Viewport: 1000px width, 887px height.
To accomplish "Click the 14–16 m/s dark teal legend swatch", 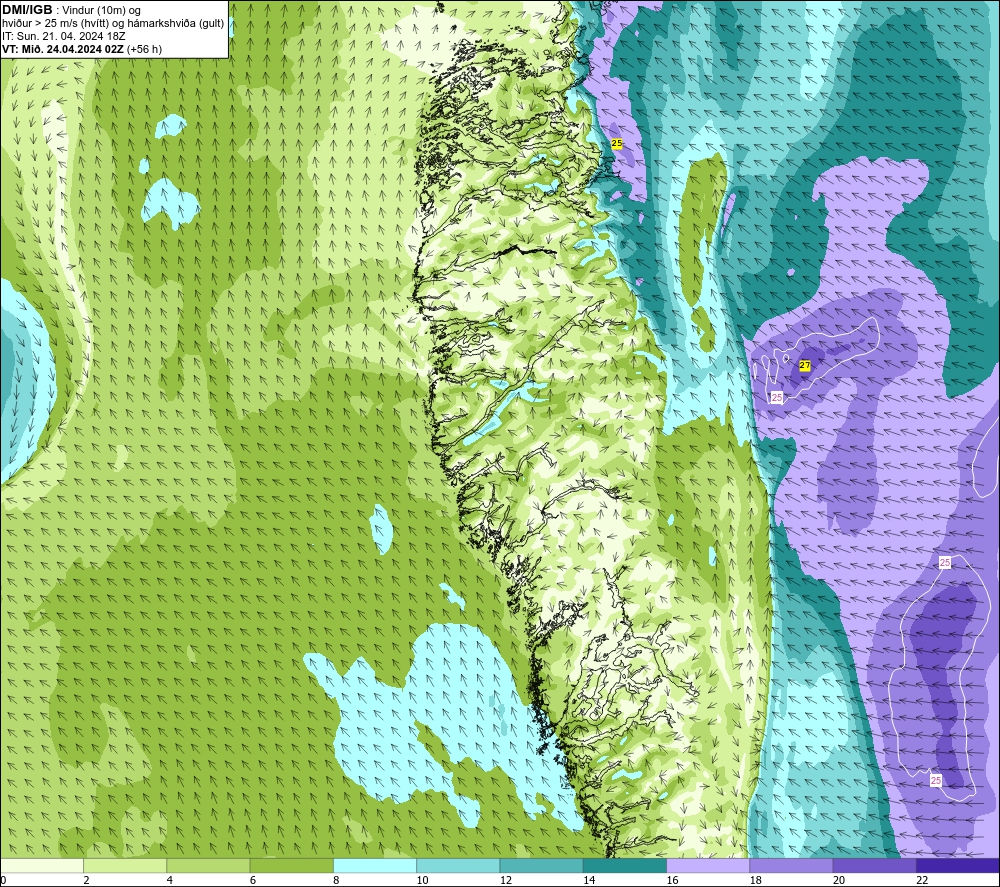I will 625,865.
